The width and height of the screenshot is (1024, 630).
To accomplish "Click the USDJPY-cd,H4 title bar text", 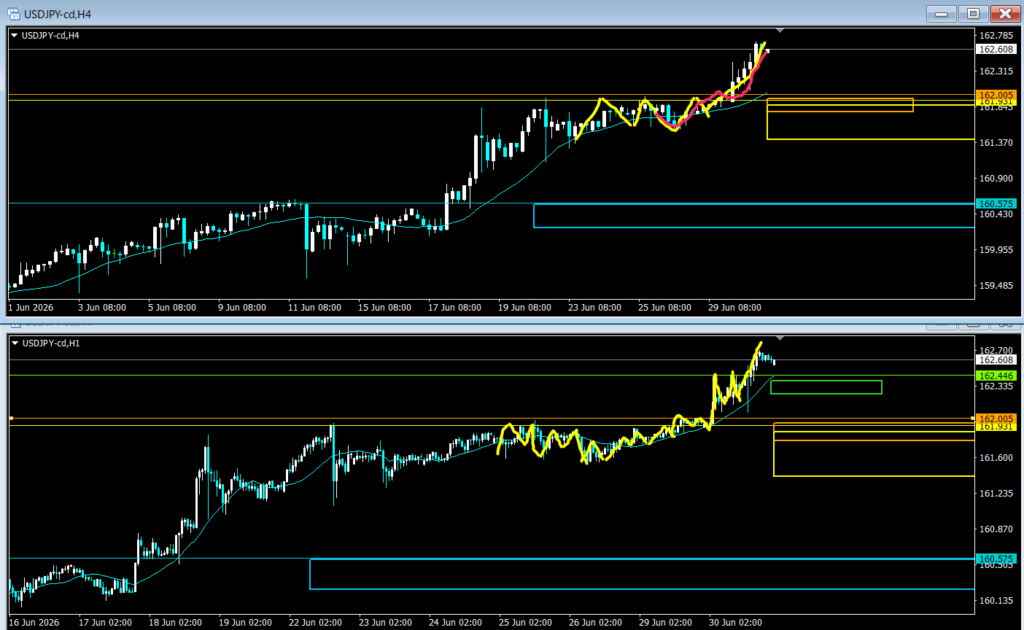I will [57, 14].
